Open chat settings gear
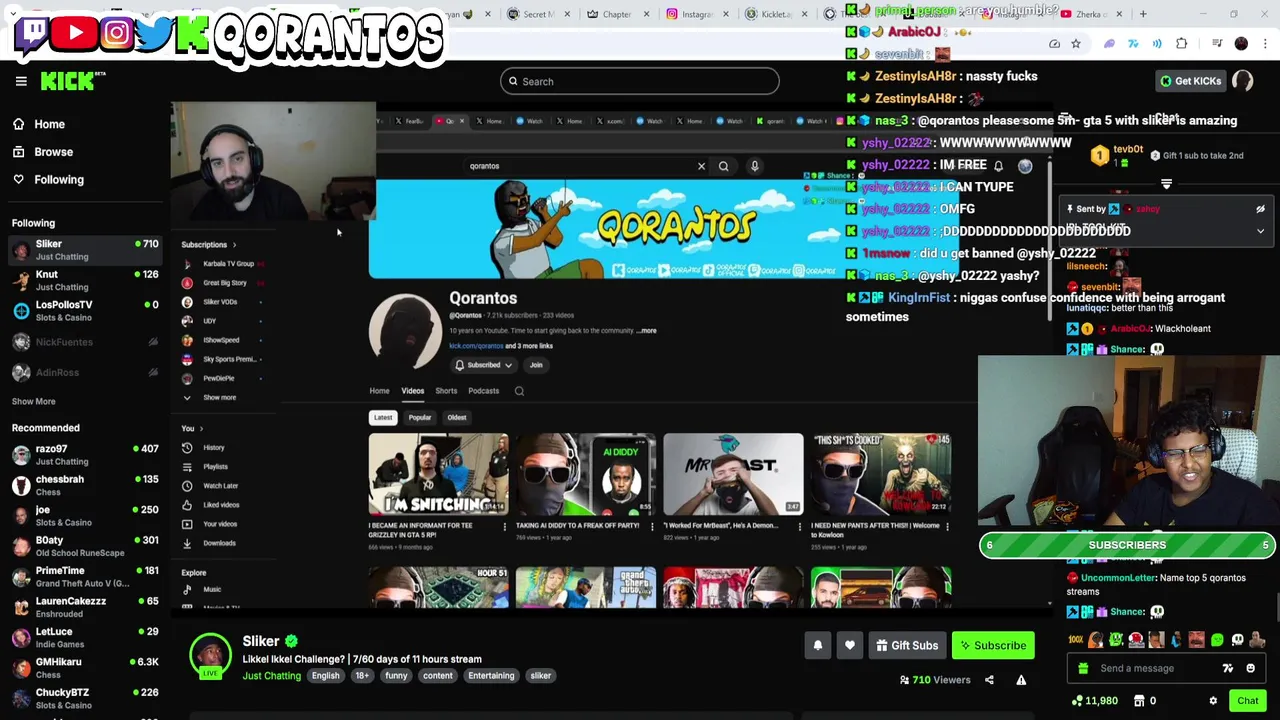 click(x=1213, y=701)
